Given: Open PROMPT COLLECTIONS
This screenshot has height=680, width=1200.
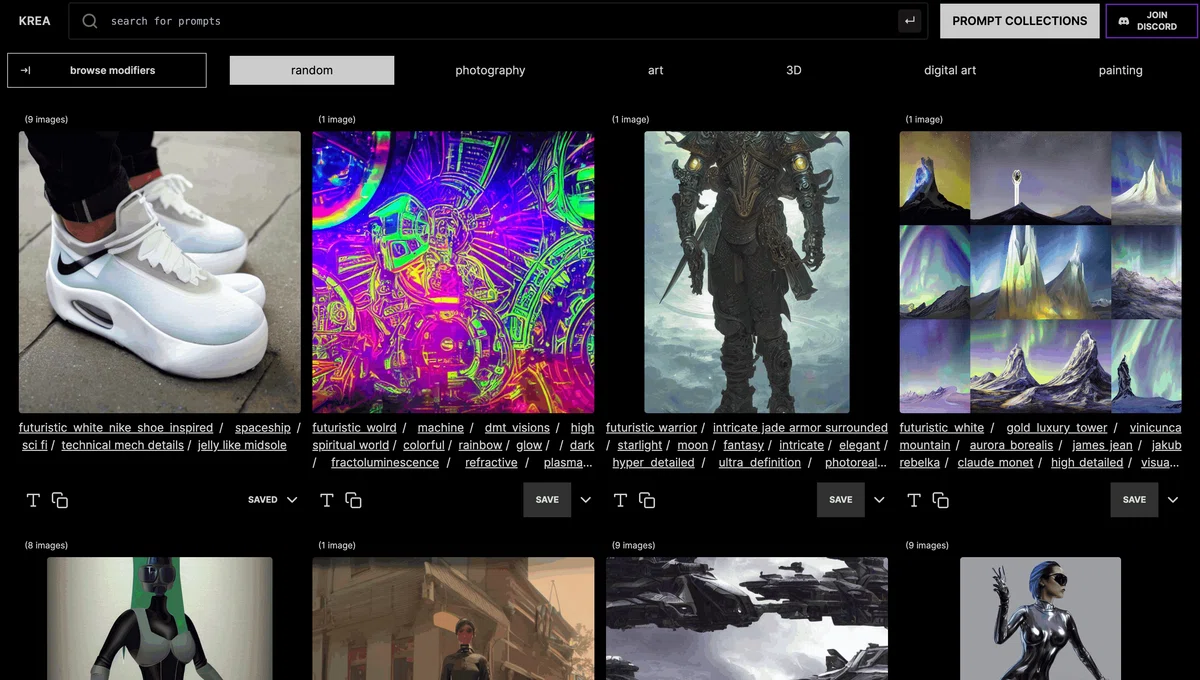Looking at the screenshot, I should 1020,21.
